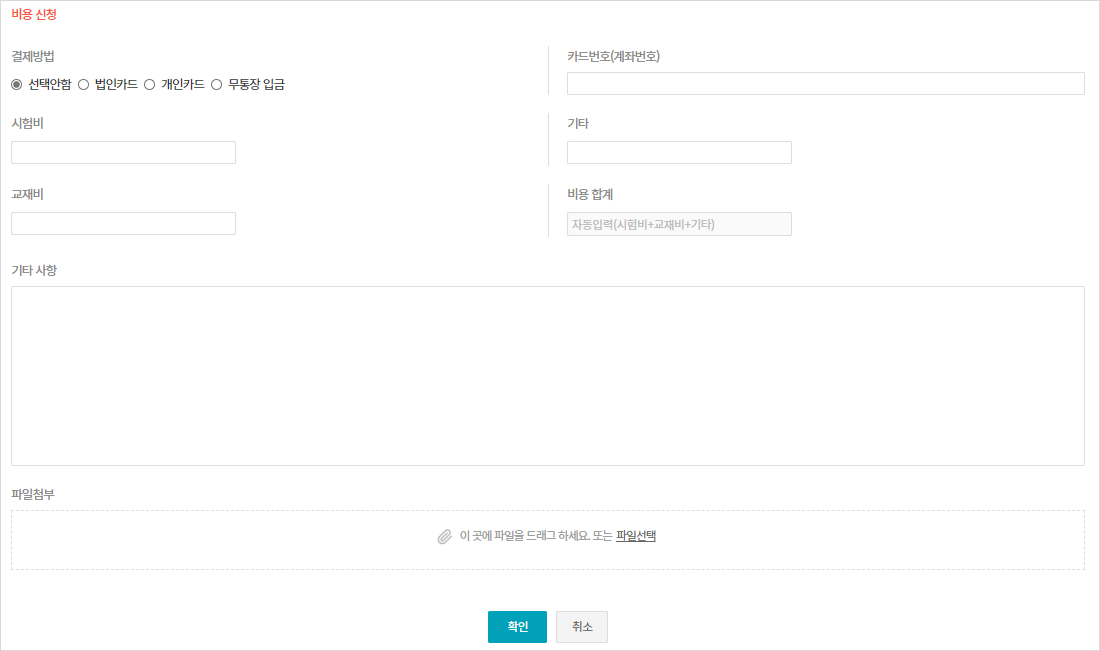1100x651 pixels.
Task: Select the 개인카드 radio option
Action: (x=150, y=85)
